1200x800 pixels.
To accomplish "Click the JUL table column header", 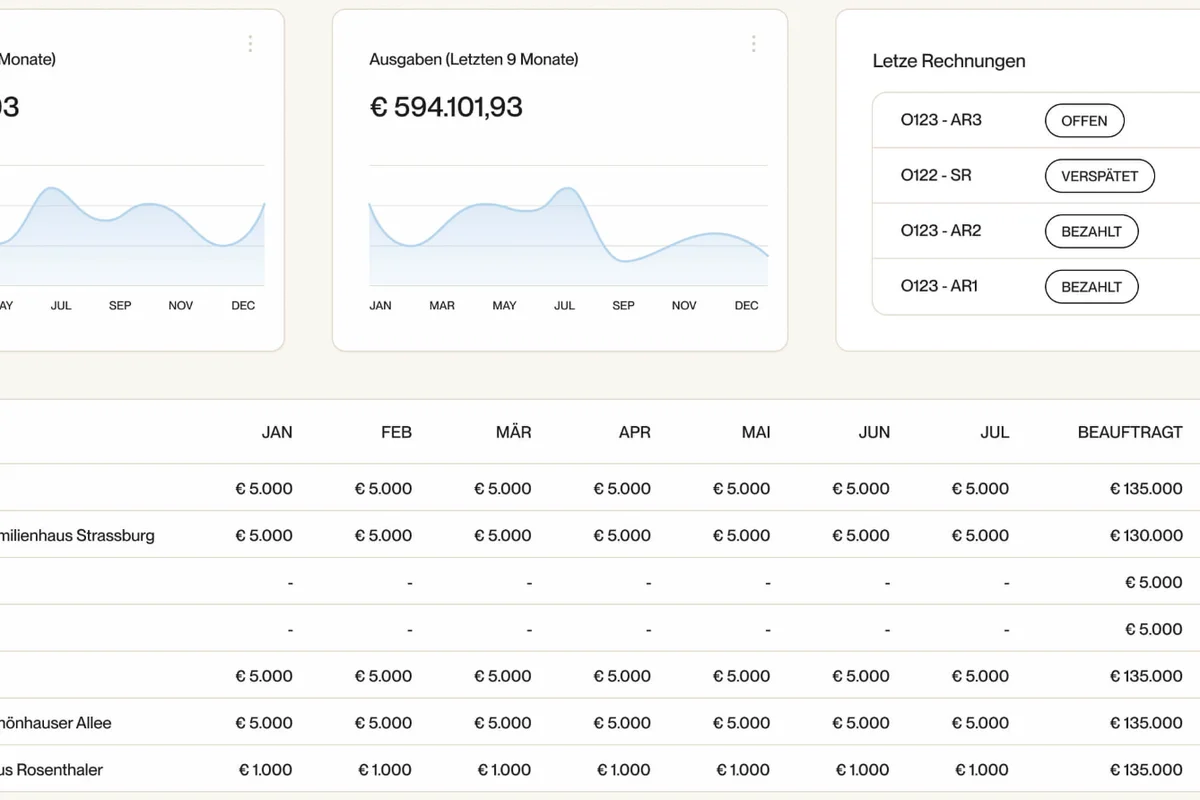I will [995, 433].
